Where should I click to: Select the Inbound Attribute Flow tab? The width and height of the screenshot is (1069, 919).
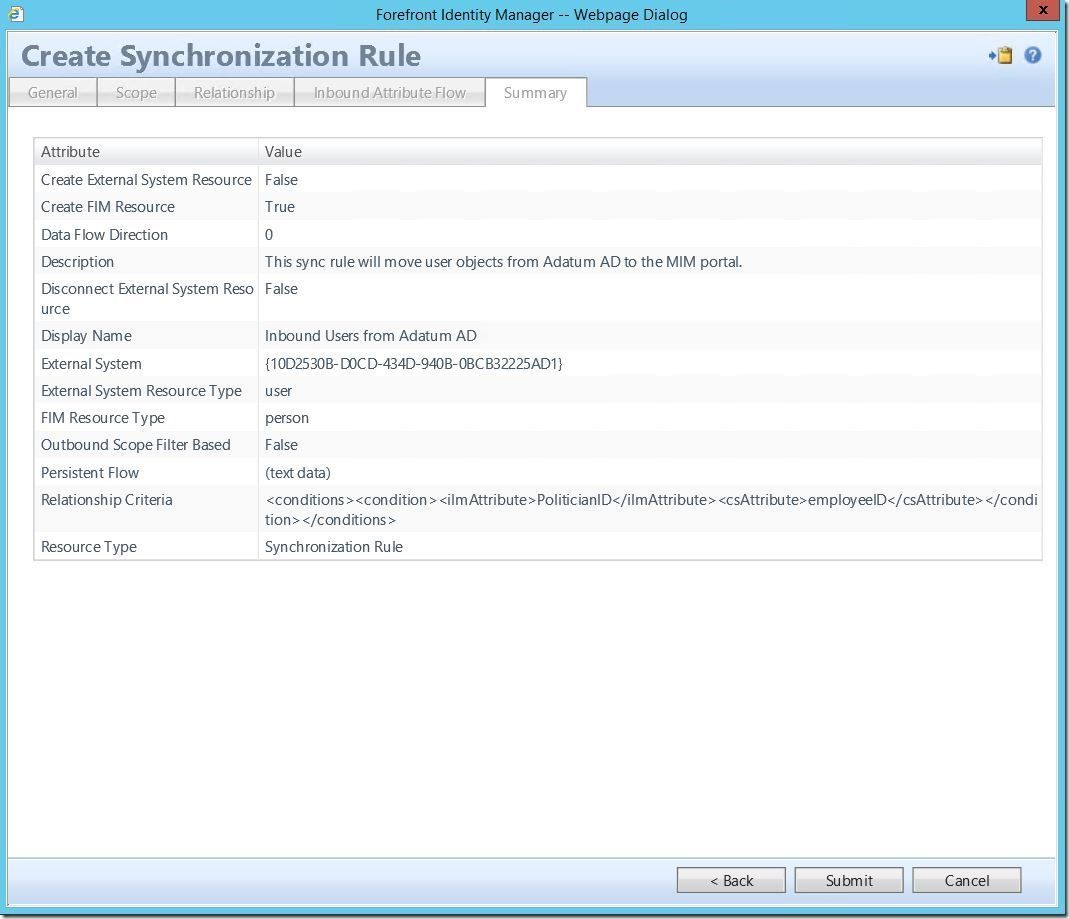[390, 93]
